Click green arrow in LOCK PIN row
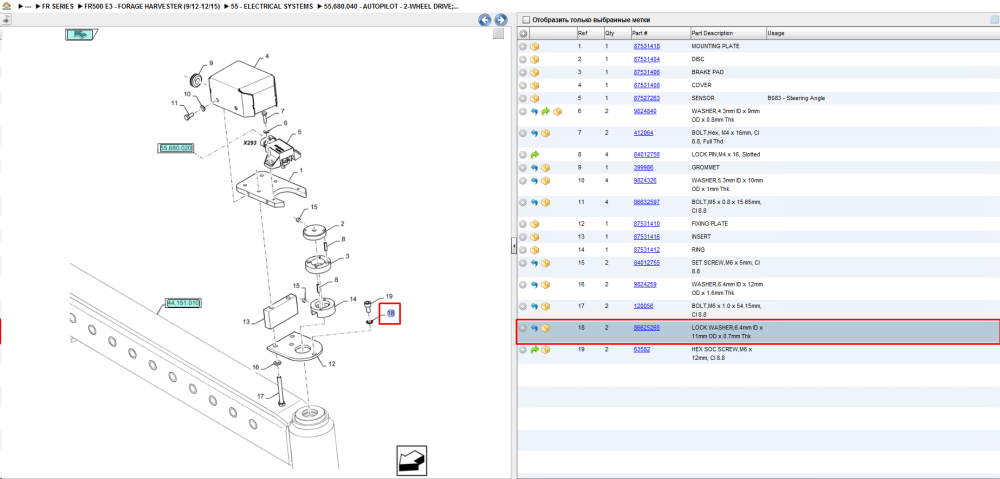 point(534,154)
